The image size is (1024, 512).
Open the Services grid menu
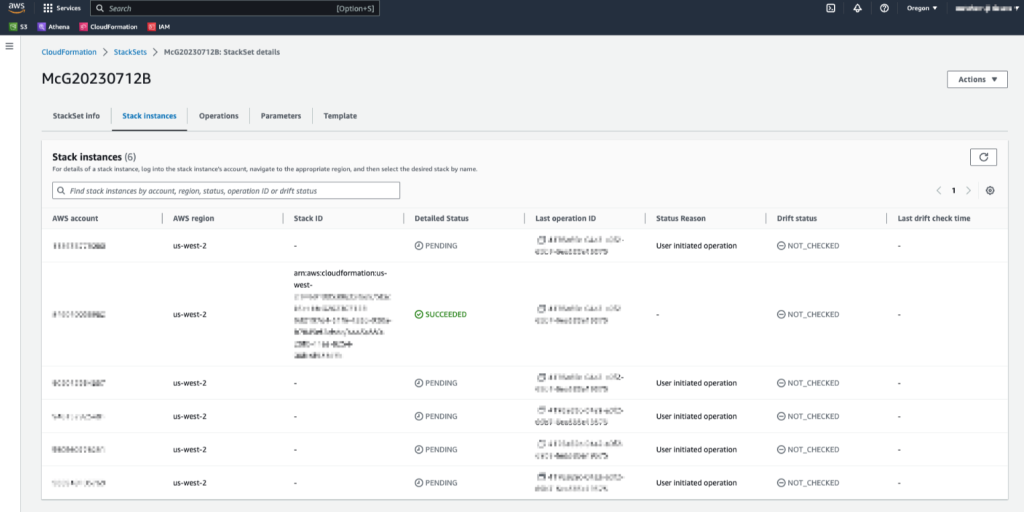62,8
